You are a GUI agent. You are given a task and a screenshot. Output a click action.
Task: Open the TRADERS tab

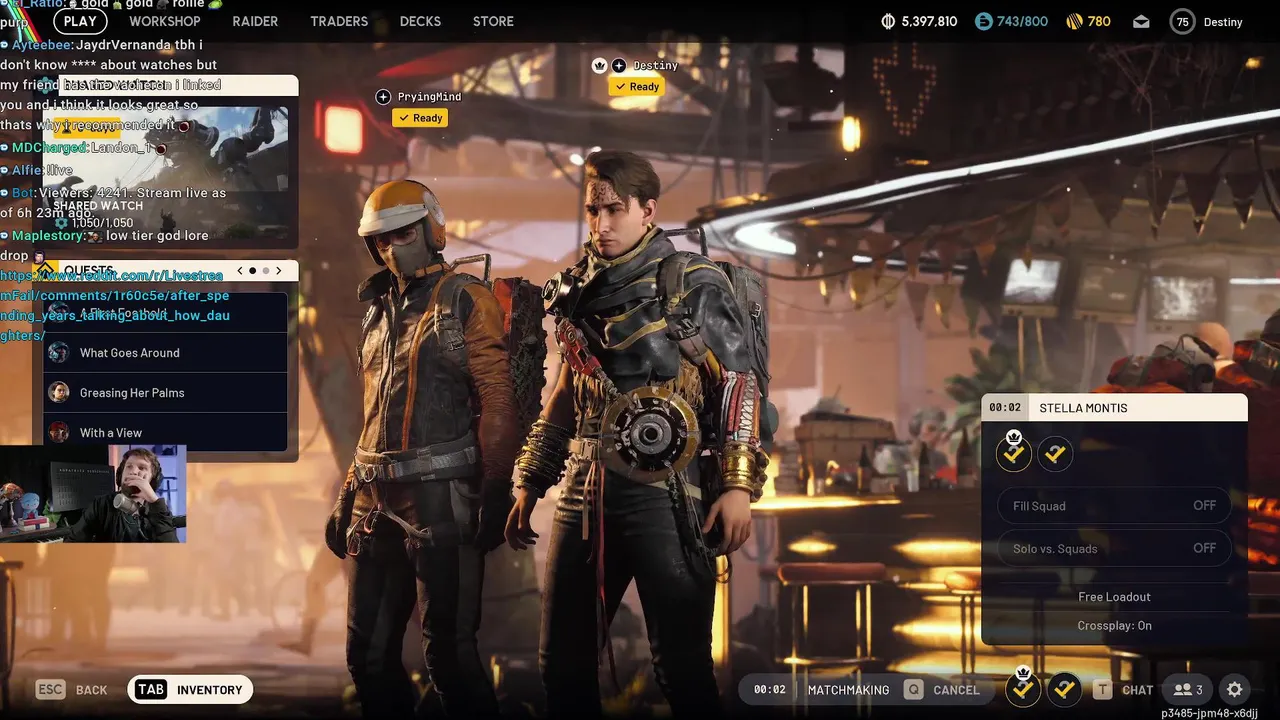pyautogui.click(x=339, y=21)
